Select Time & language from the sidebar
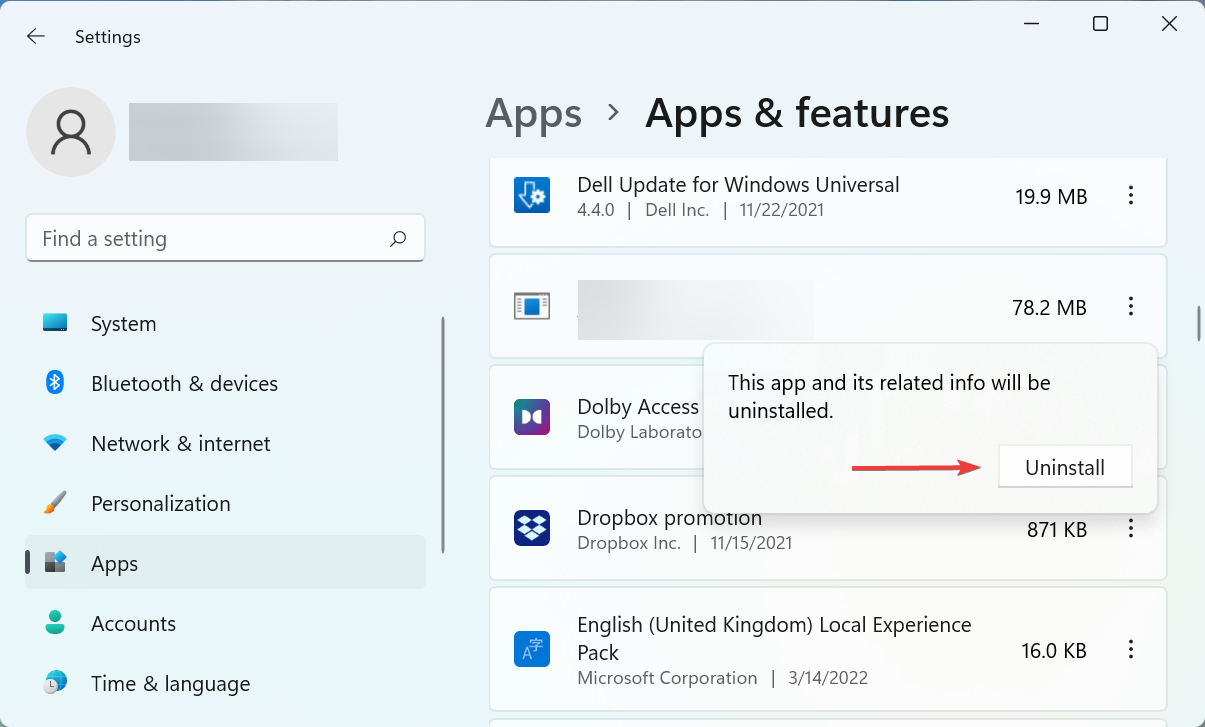 coord(170,683)
